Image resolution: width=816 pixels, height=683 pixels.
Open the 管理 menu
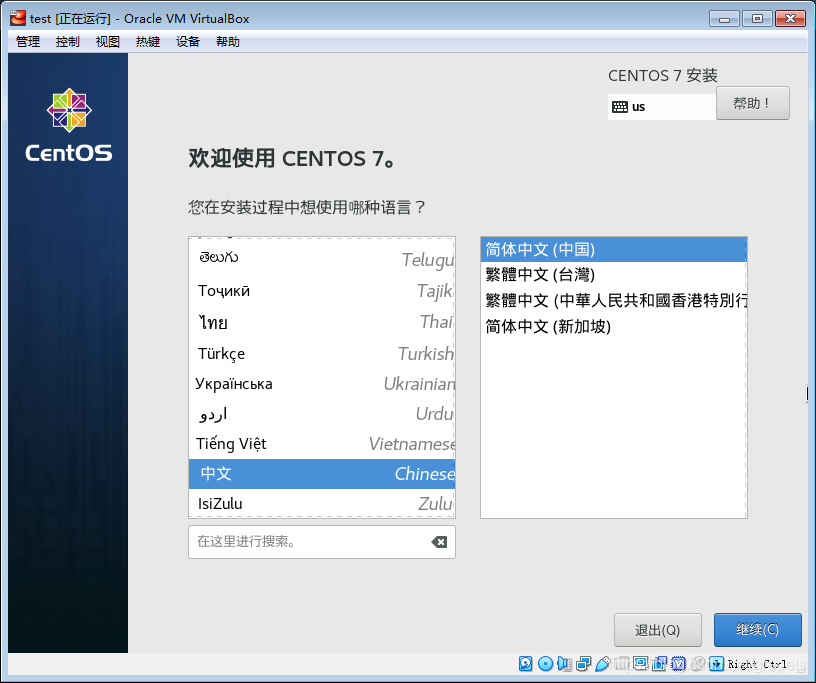(x=28, y=42)
